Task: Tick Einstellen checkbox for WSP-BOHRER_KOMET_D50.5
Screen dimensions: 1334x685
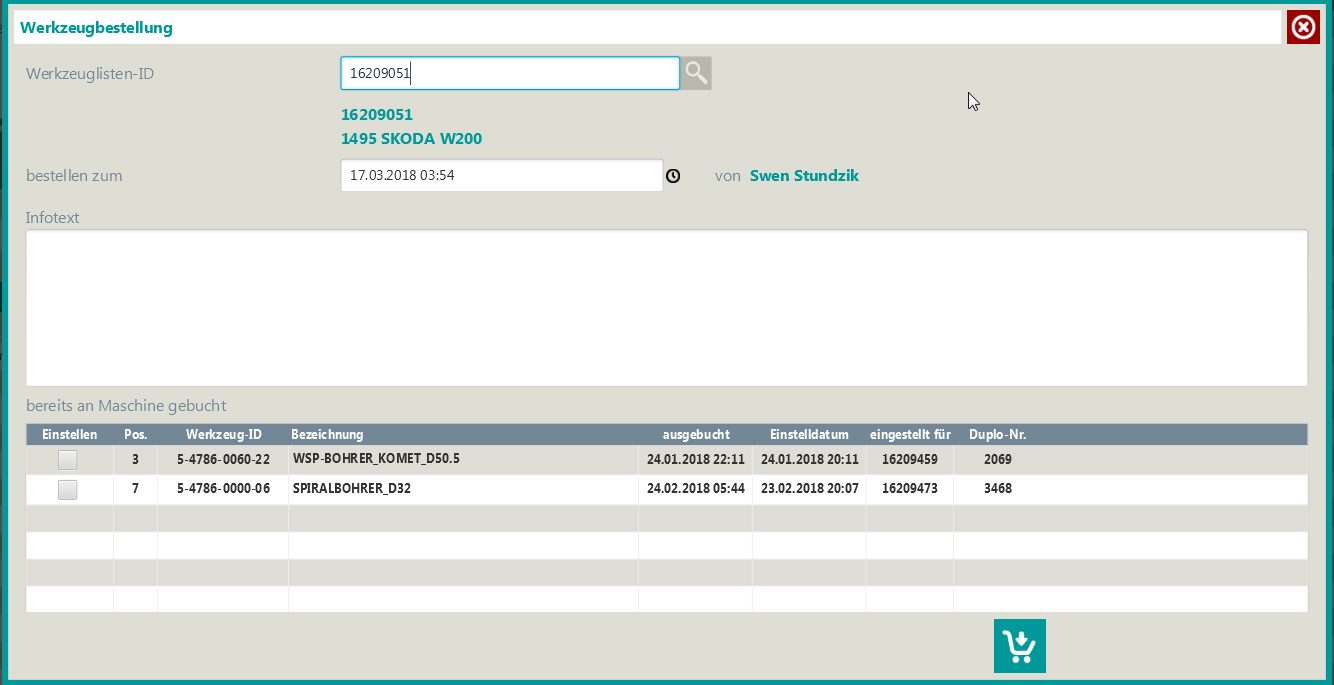Action: point(68,460)
